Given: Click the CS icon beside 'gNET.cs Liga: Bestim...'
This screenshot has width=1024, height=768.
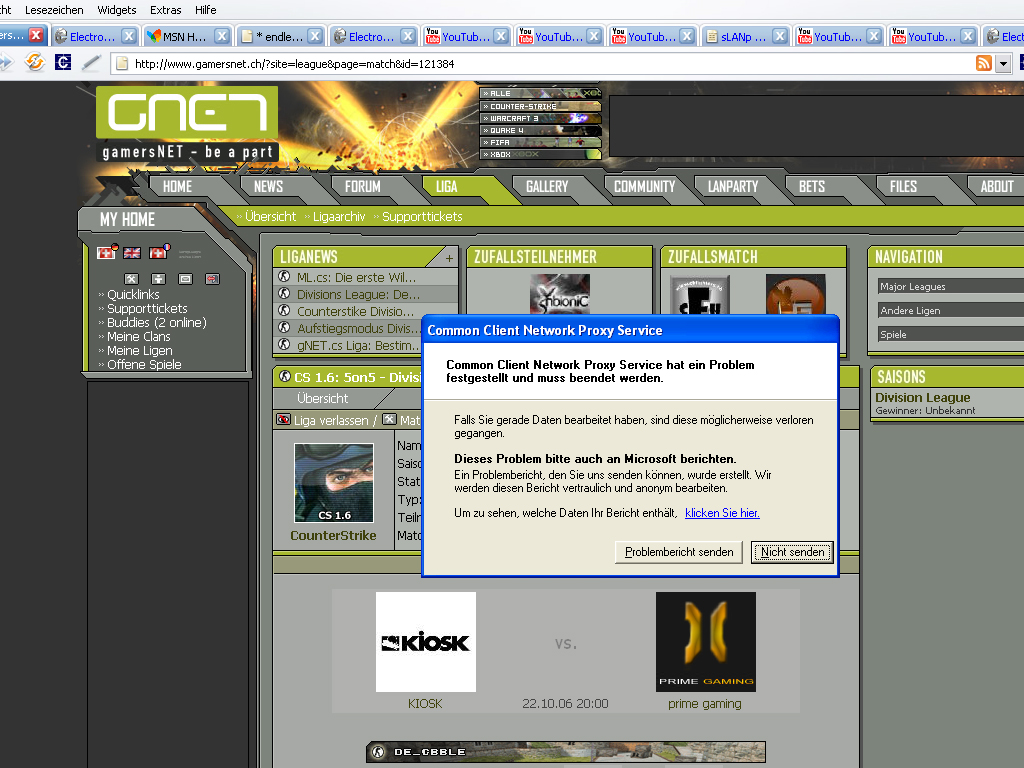Looking at the screenshot, I should 284,344.
